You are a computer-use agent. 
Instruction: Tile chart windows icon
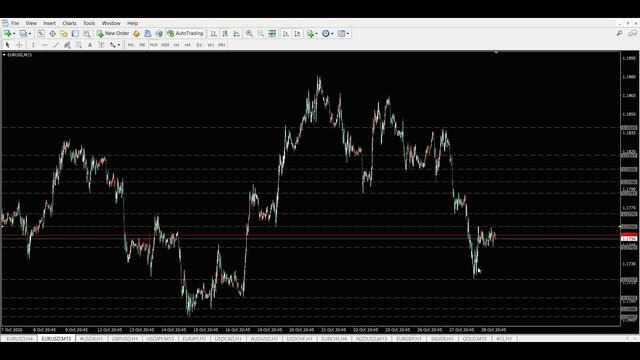272,33
